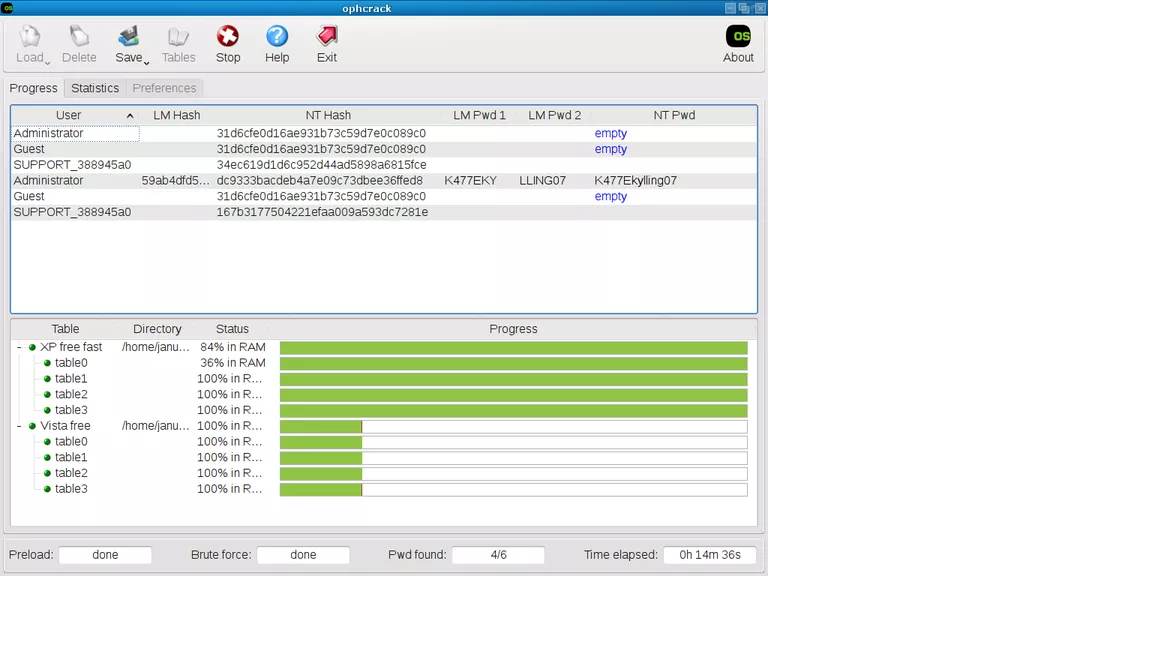Collapse the Vista free table group
This screenshot has height=648, width=1152.
(19, 426)
